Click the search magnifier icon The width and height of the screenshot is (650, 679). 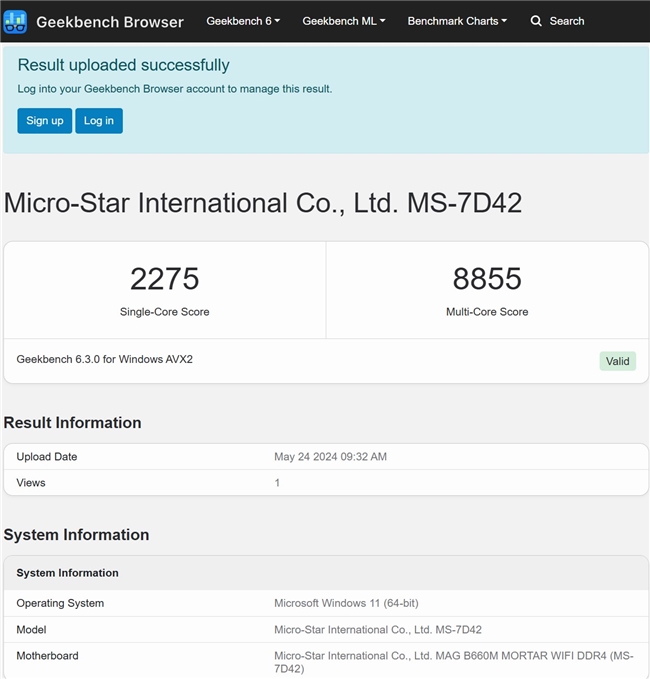pos(536,21)
